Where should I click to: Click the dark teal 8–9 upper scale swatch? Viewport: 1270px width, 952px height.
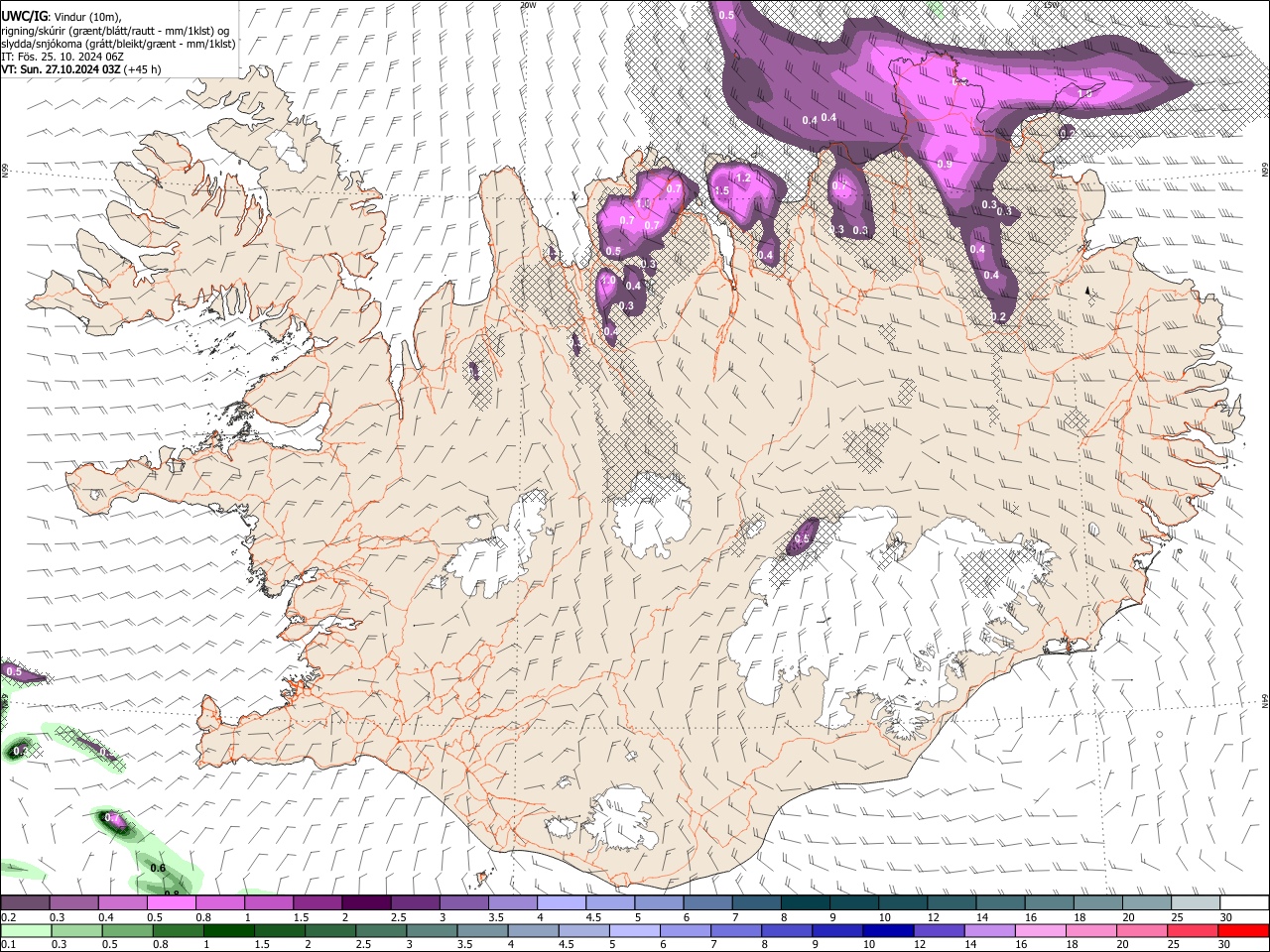coord(805,902)
